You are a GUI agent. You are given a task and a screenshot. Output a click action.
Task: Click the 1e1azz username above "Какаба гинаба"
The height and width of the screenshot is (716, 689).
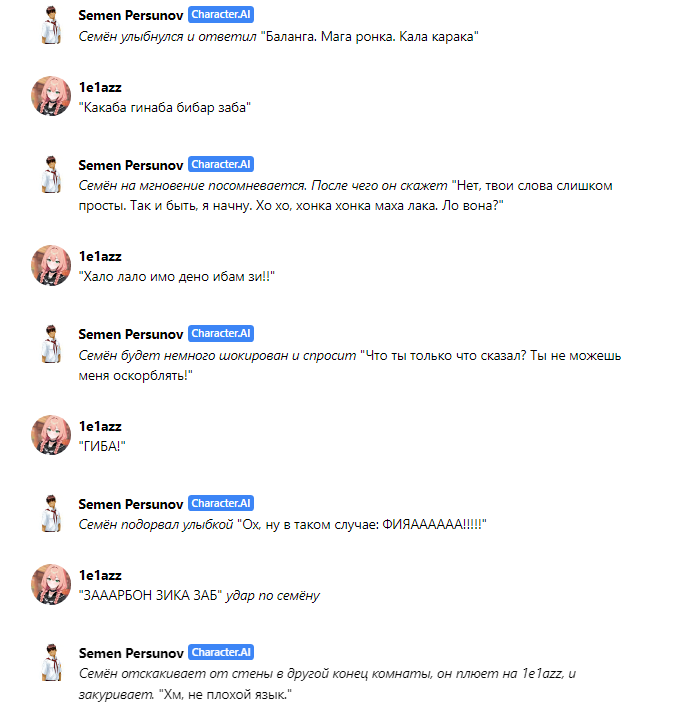pos(100,87)
